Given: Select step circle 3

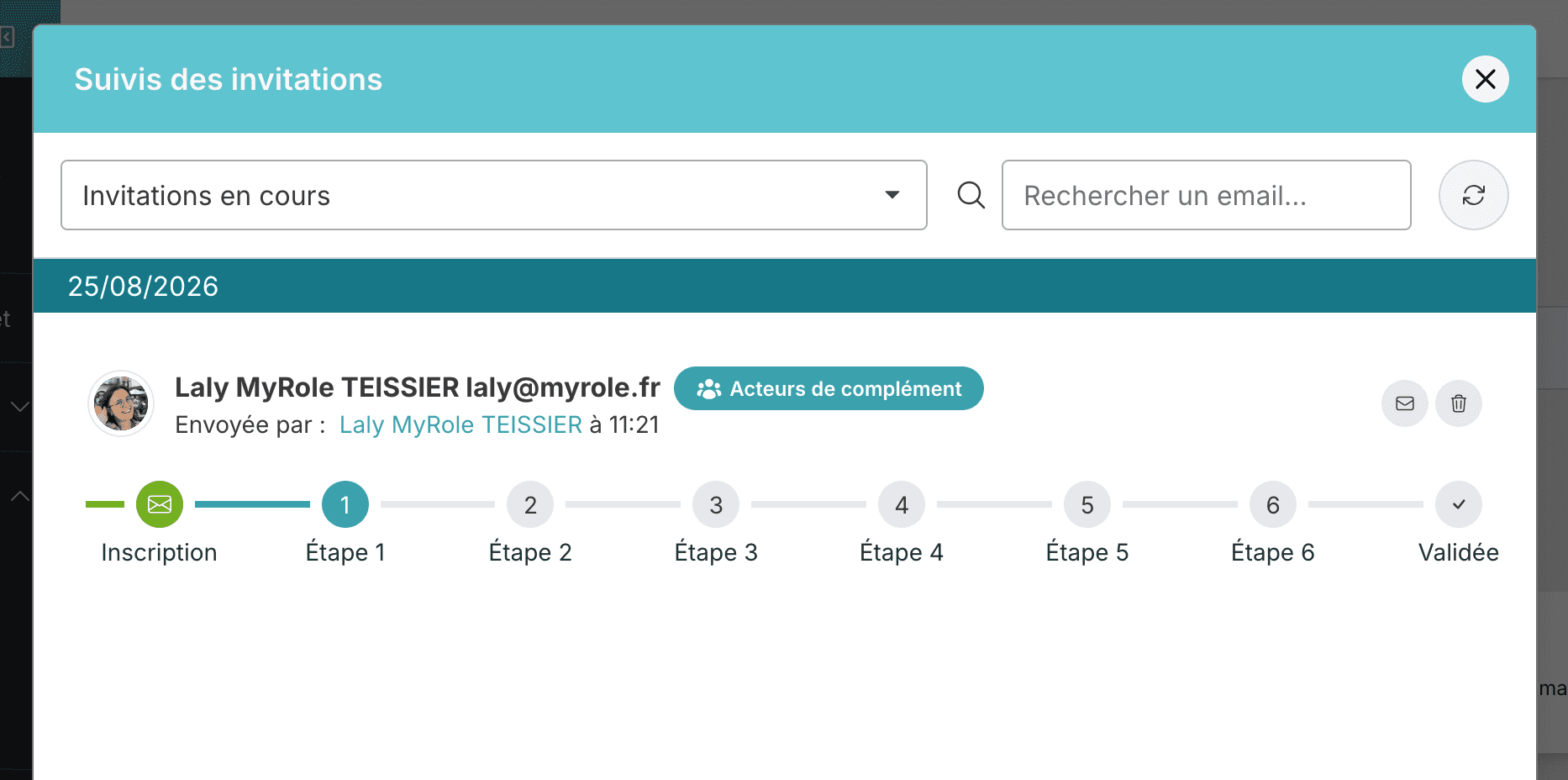Looking at the screenshot, I should [716, 504].
